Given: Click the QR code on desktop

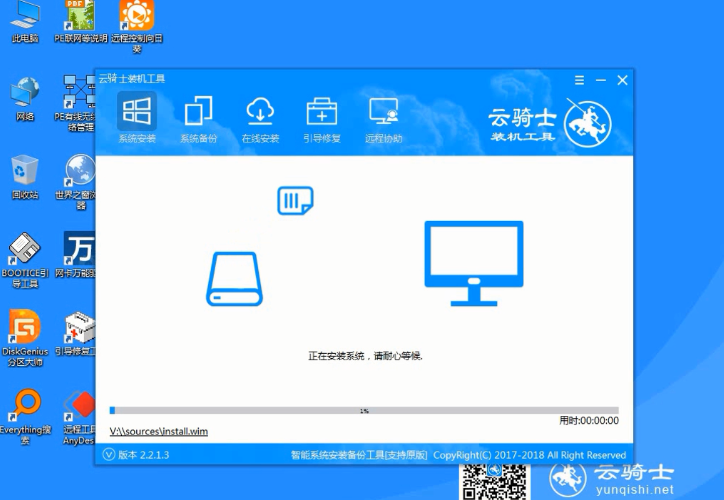Looking at the screenshot, I should coord(494,482).
